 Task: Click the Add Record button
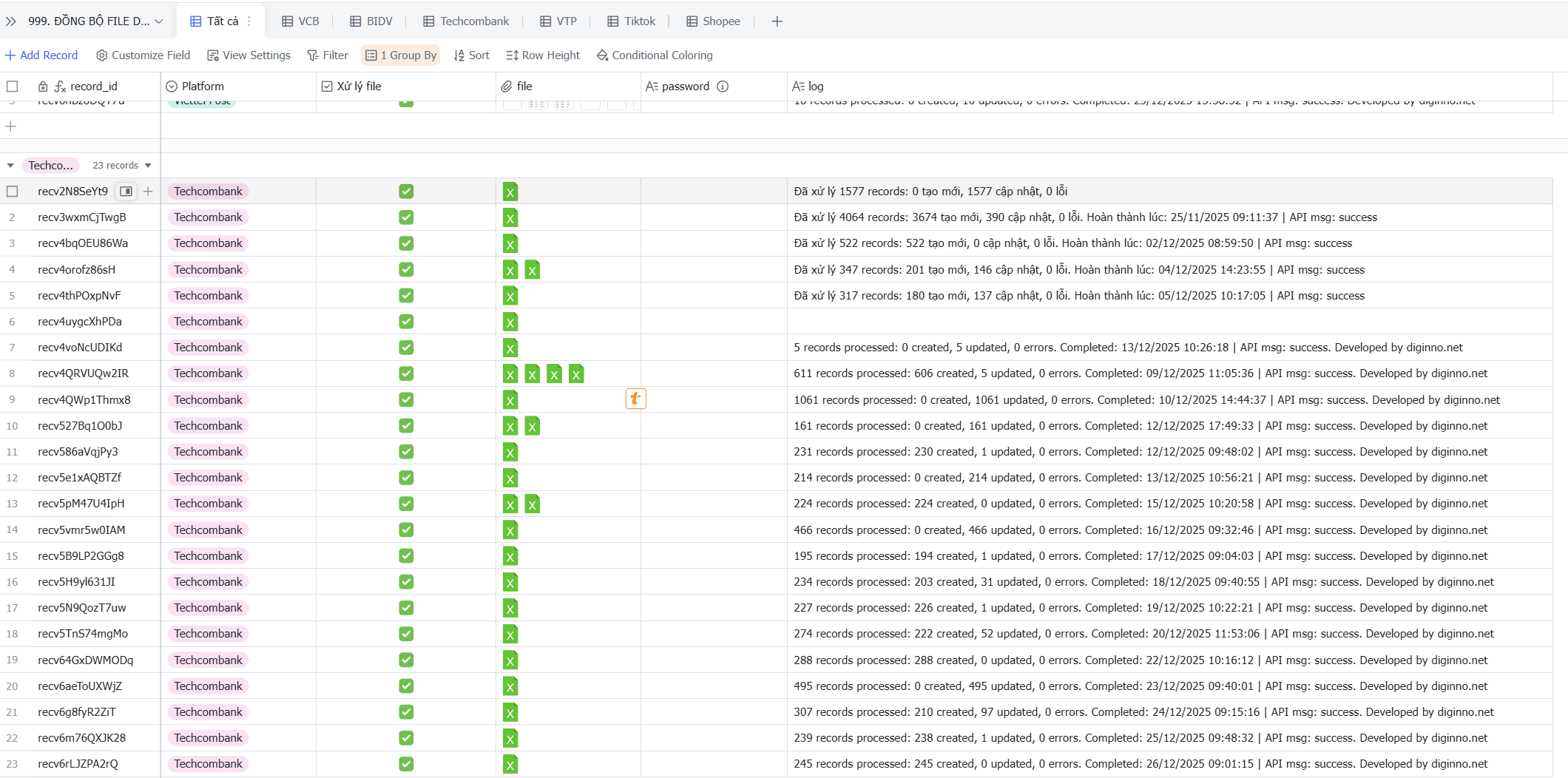click(x=41, y=55)
